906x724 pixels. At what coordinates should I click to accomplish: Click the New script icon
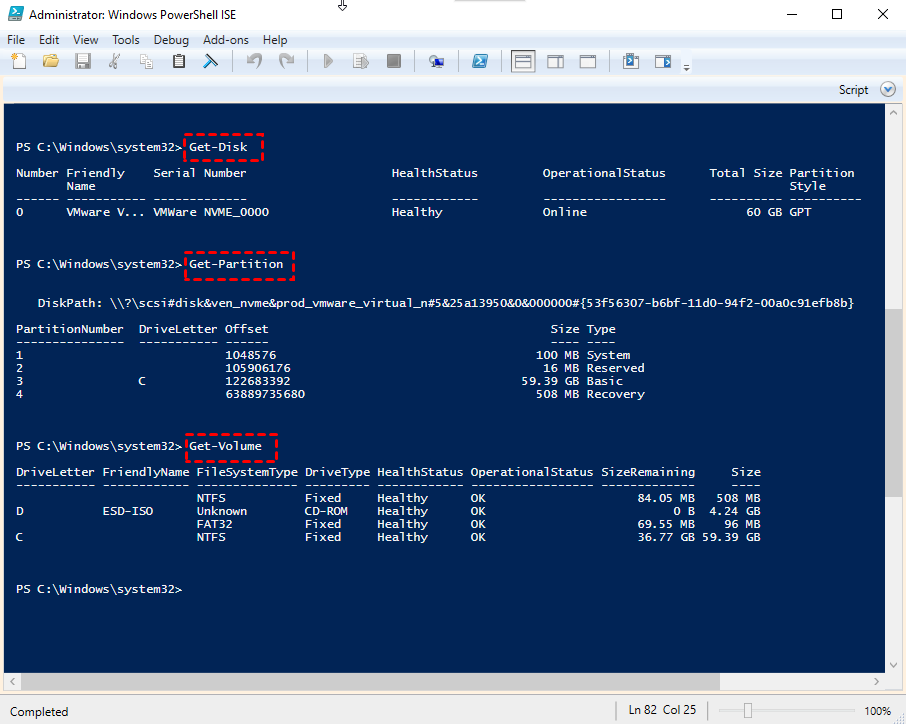(19, 62)
